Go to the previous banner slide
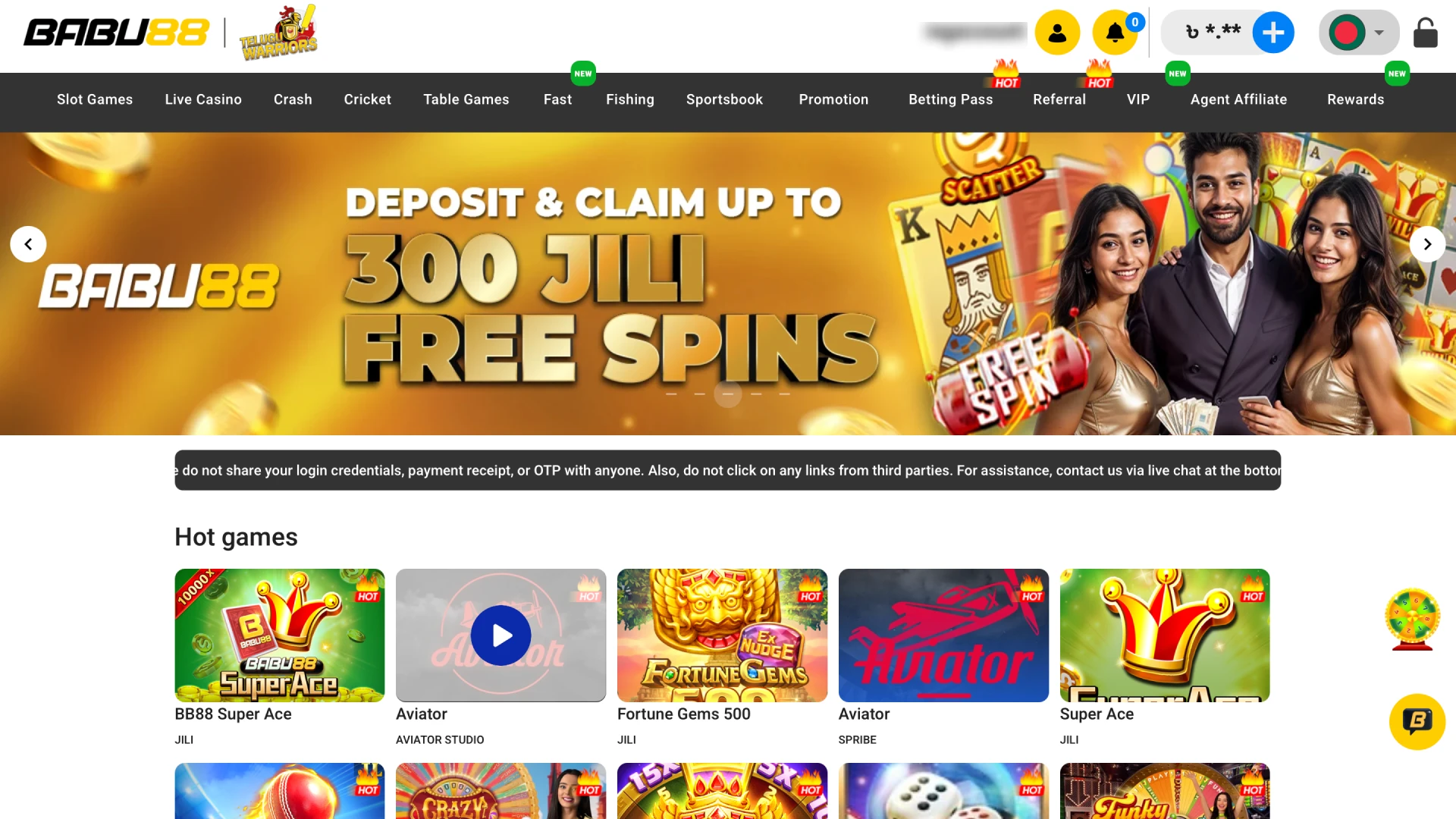The width and height of the screenshot is (1456, 819). [x=28, y=244]
